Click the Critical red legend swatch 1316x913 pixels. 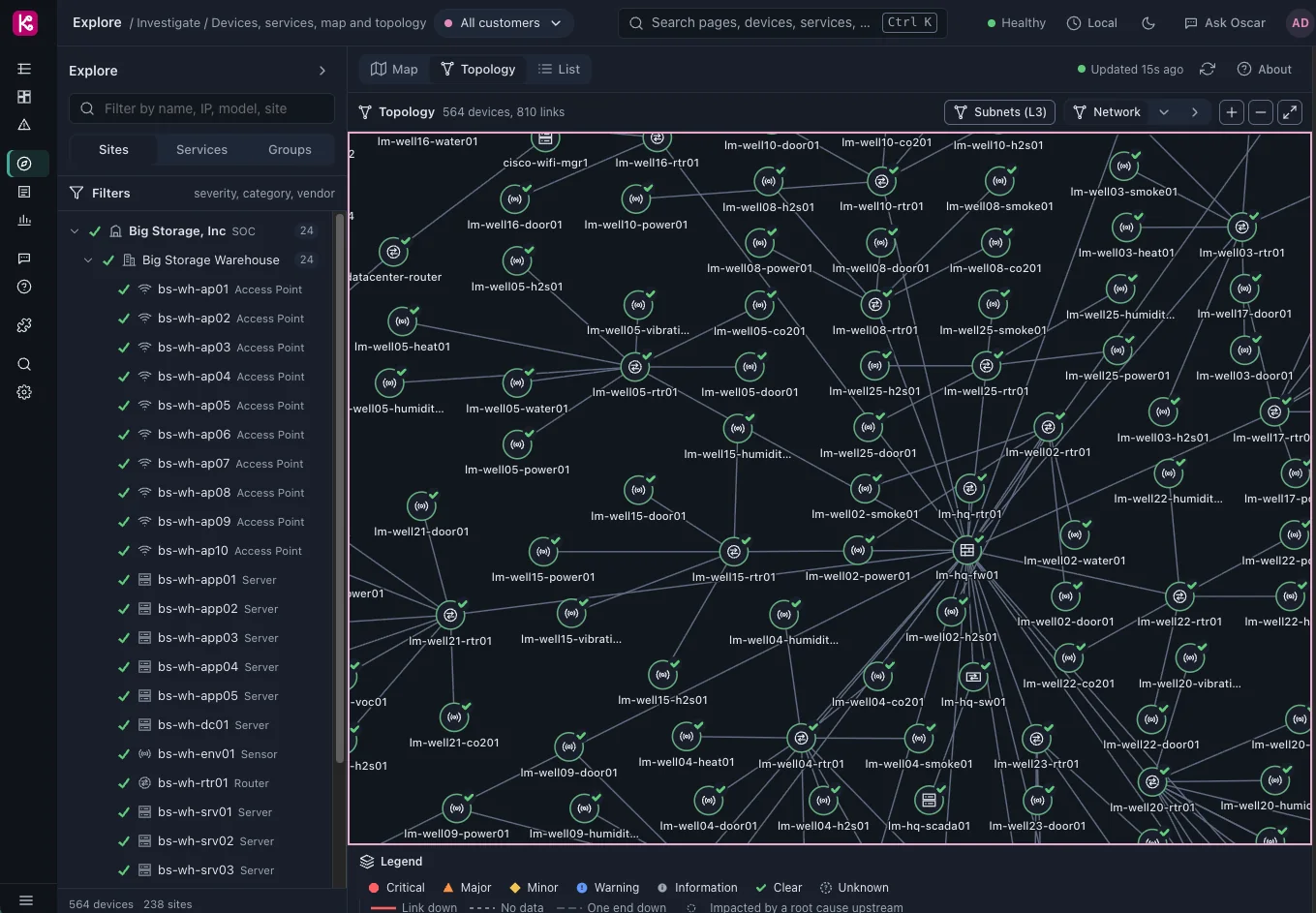(x=374, y=888)
